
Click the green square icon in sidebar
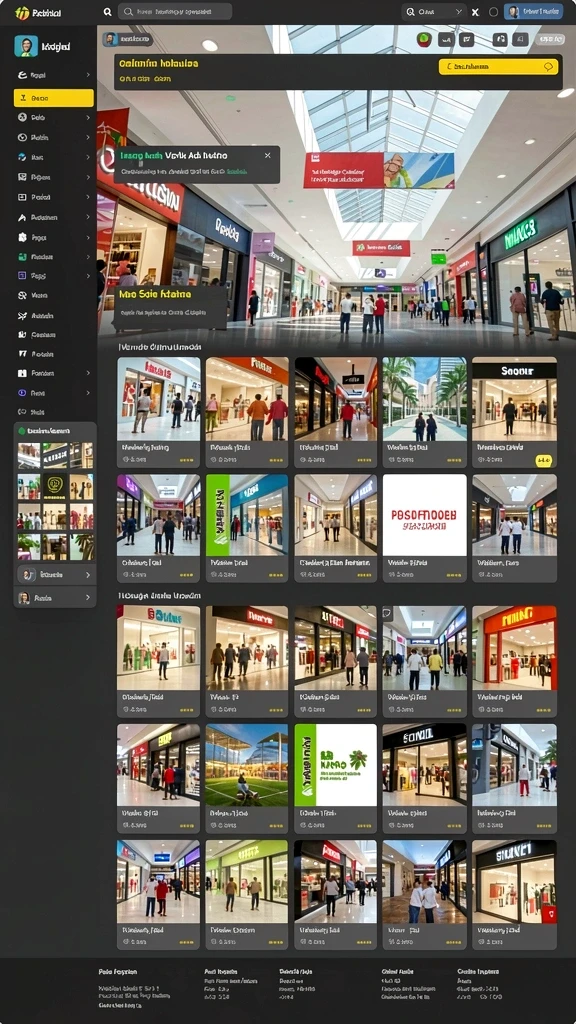click(x=22, y=257)
